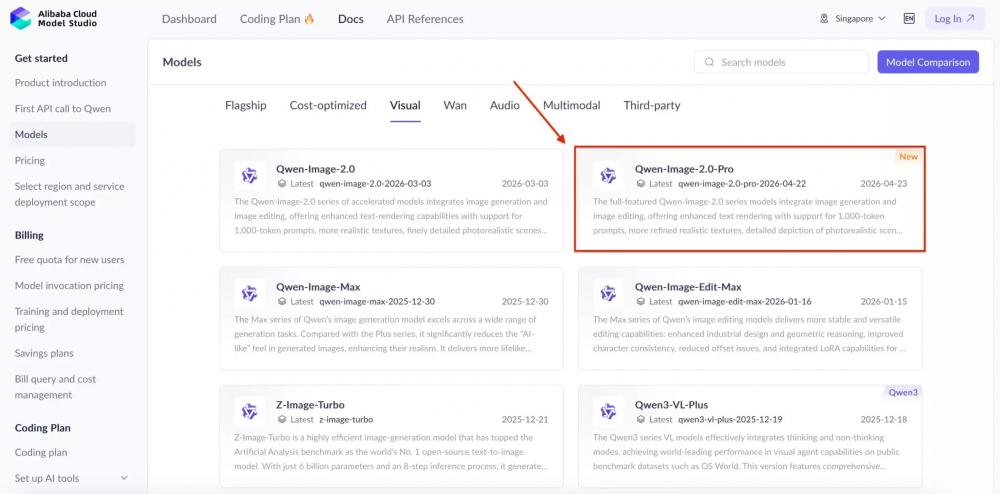Click the Alibaba Cloud Model Studio logo
Screen dimensions: 1000x494
54,18
